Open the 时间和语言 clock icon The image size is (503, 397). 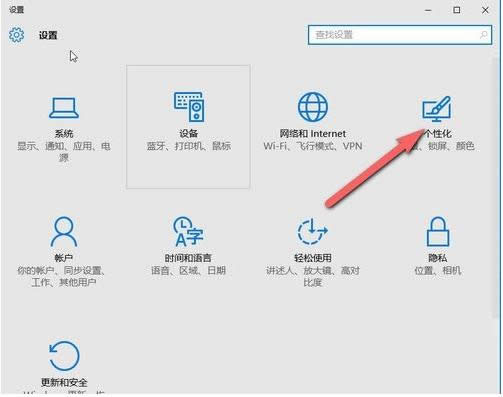coord(188,231)
